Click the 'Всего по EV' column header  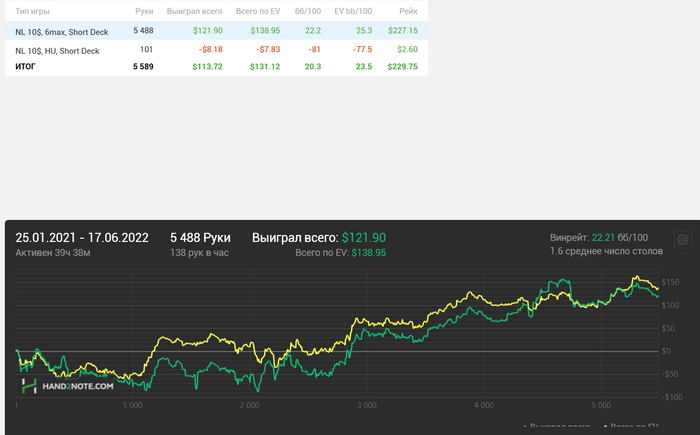tap(258, 11)
